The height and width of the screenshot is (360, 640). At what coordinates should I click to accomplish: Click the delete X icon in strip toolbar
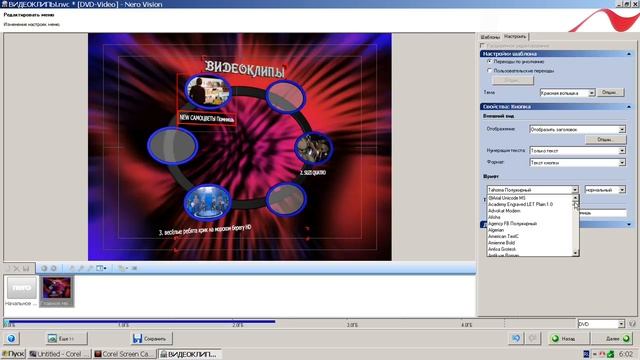(16, 268)
